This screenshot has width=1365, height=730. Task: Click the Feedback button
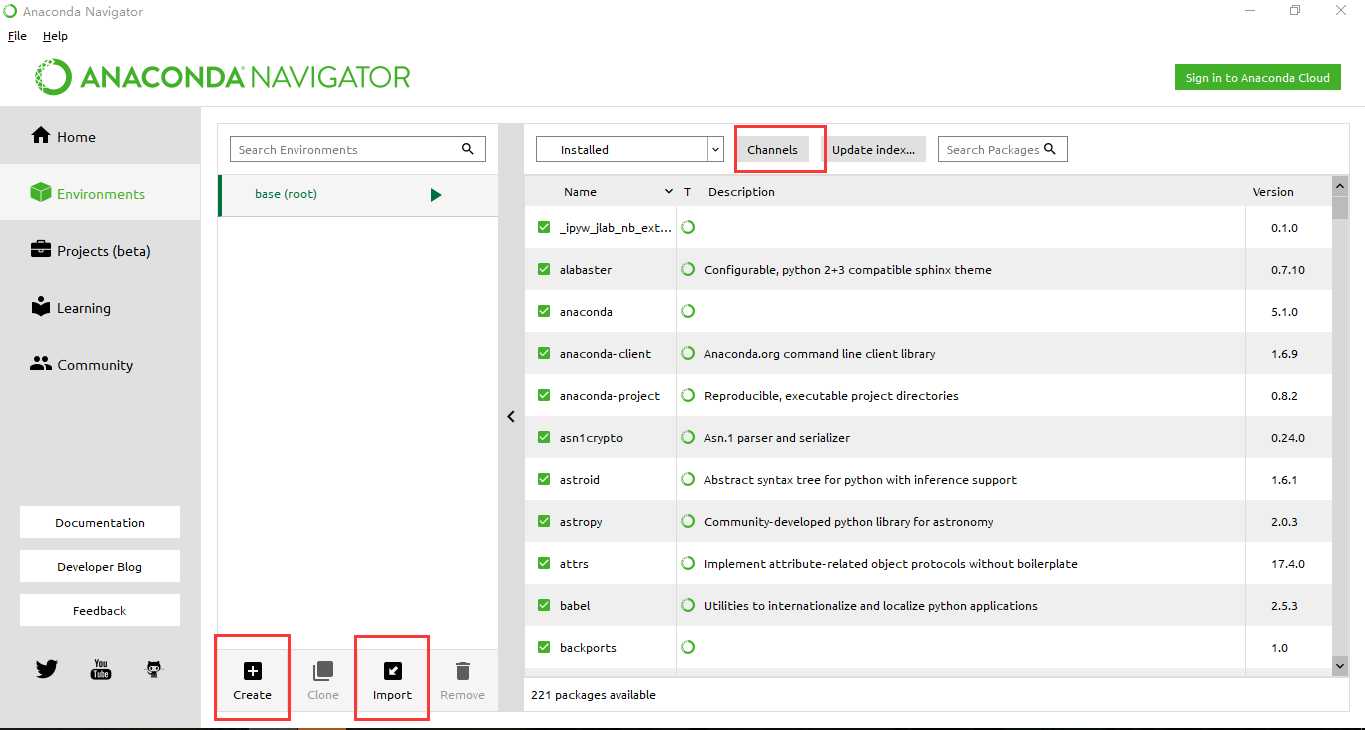[100, 610]
